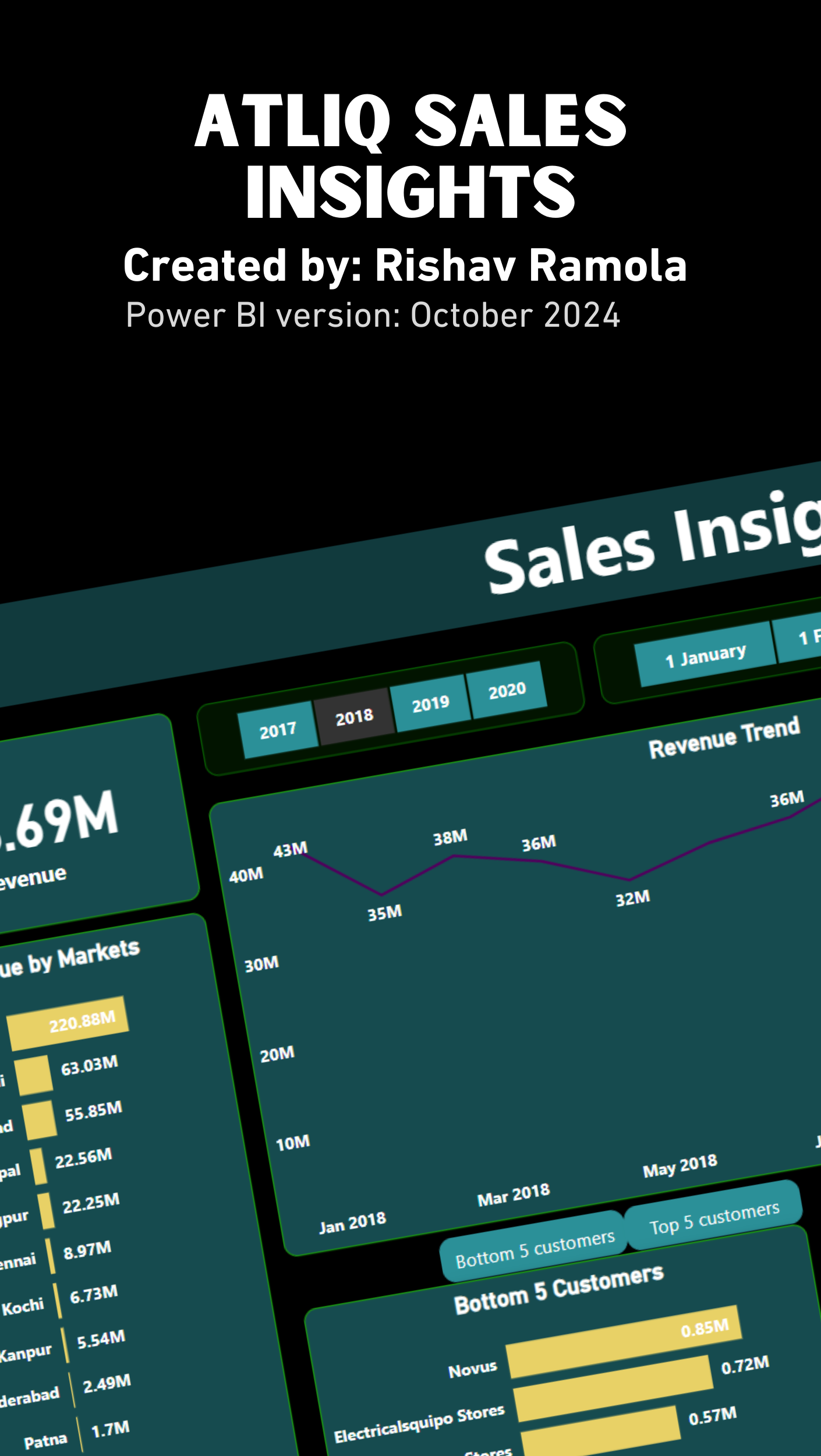Choose 2020 in the year slicer

(507, 690)
